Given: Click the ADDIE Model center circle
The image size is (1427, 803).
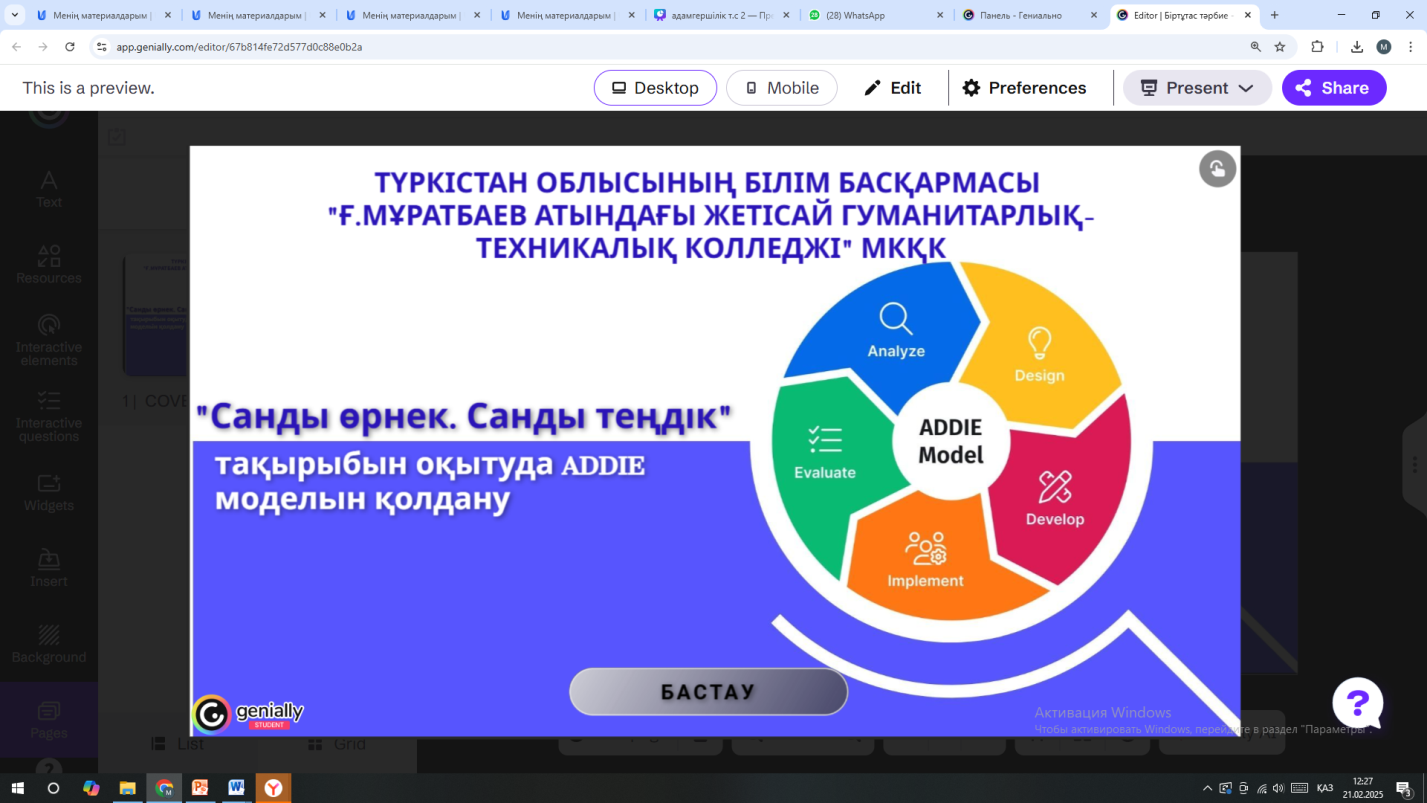Looking at the screenshot, I should point(950,441).
